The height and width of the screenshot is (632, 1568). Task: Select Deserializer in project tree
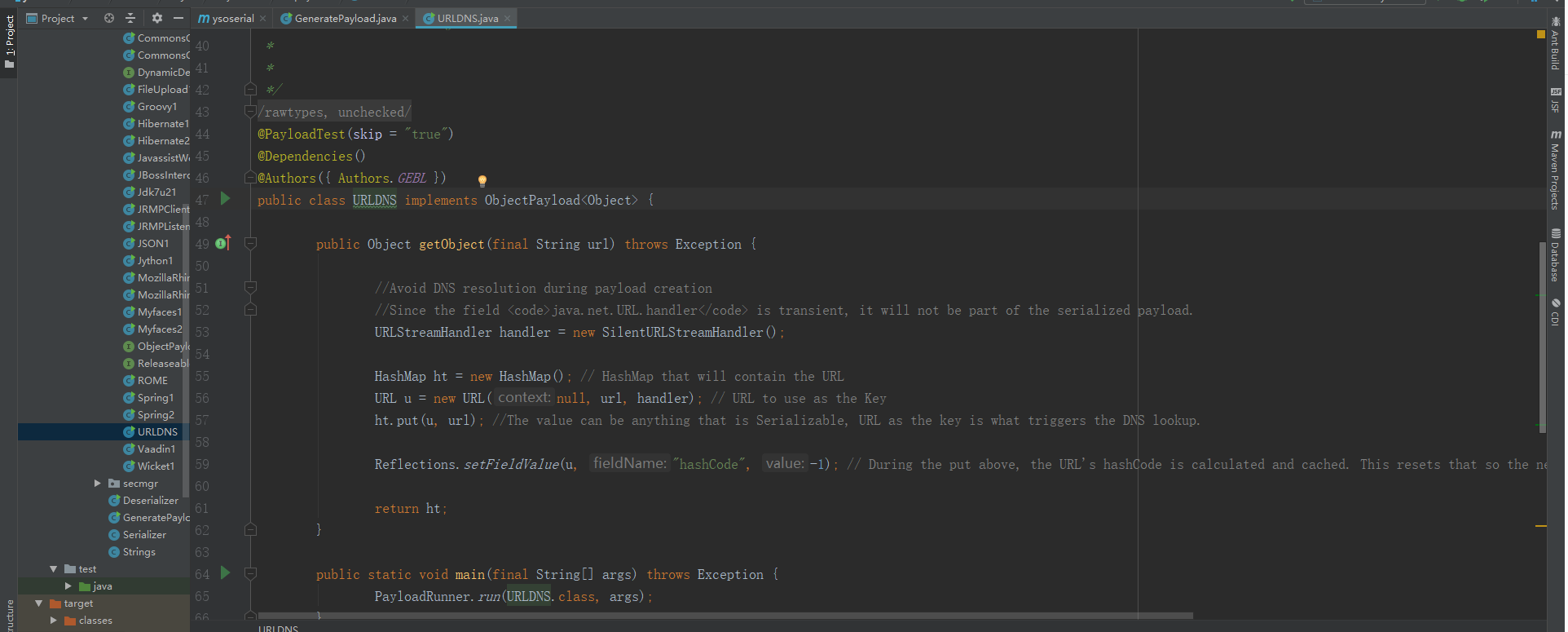coord(150,500)
